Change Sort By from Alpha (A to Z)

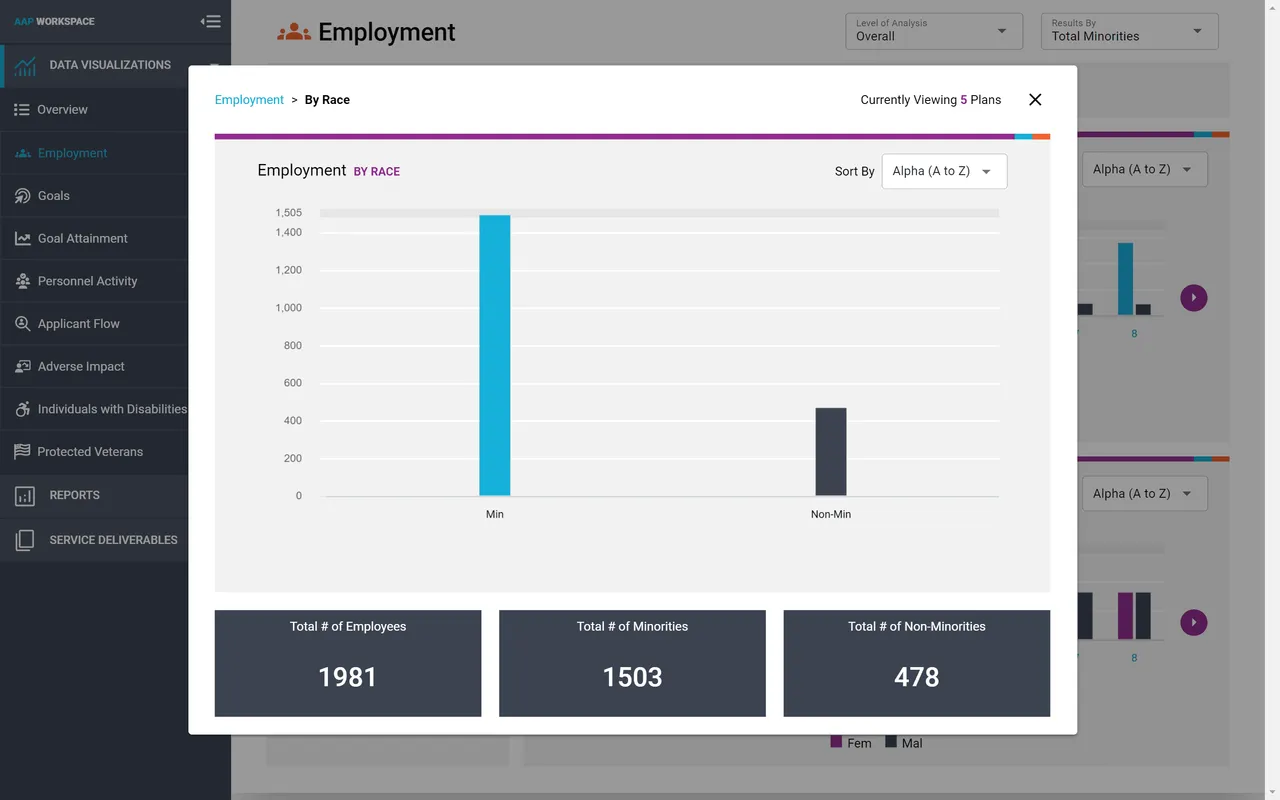tap(943, 171)
